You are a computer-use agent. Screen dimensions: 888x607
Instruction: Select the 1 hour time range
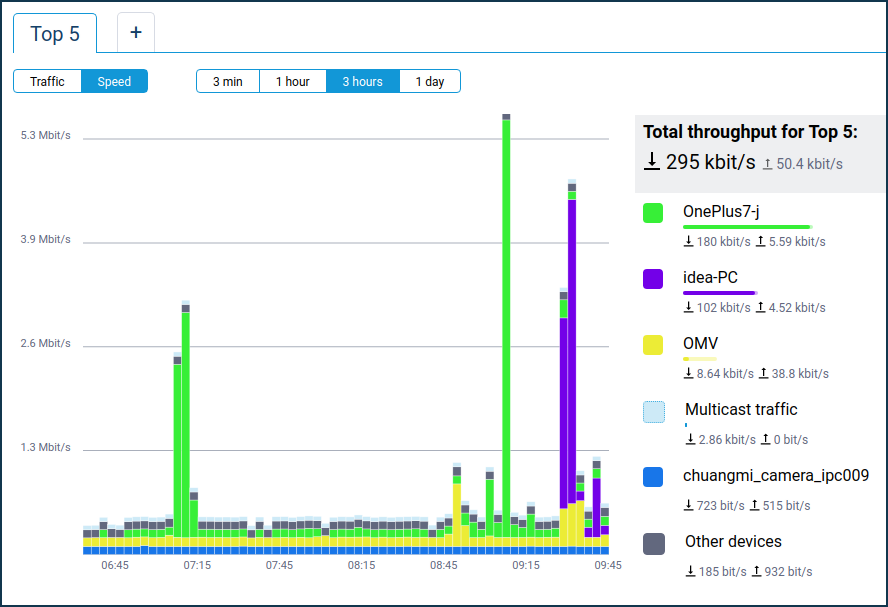click(293, 81)
